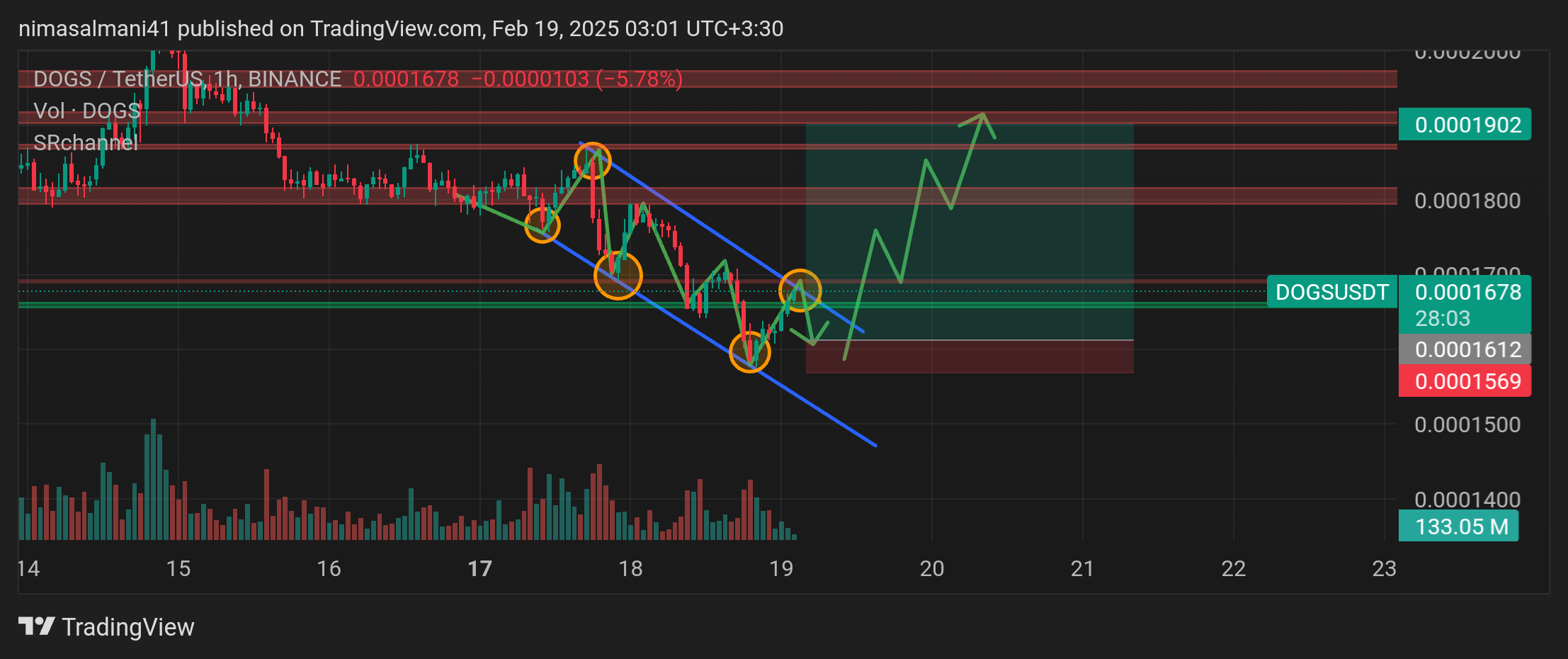Click the TradingView logo icon
Image resolution: width=1568 pixels, height=659 pixels.
(36, 626)
